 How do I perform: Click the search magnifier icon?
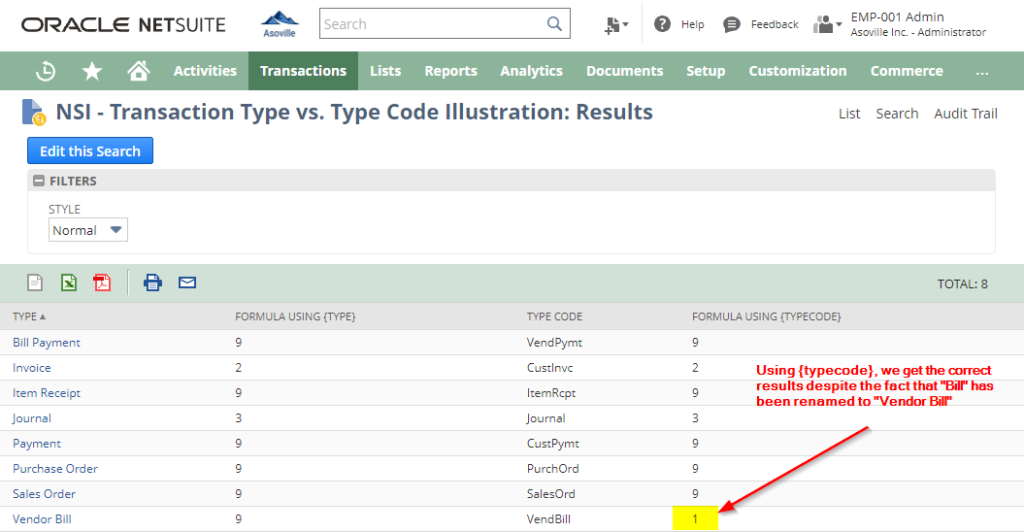click(x=554, y=24)
